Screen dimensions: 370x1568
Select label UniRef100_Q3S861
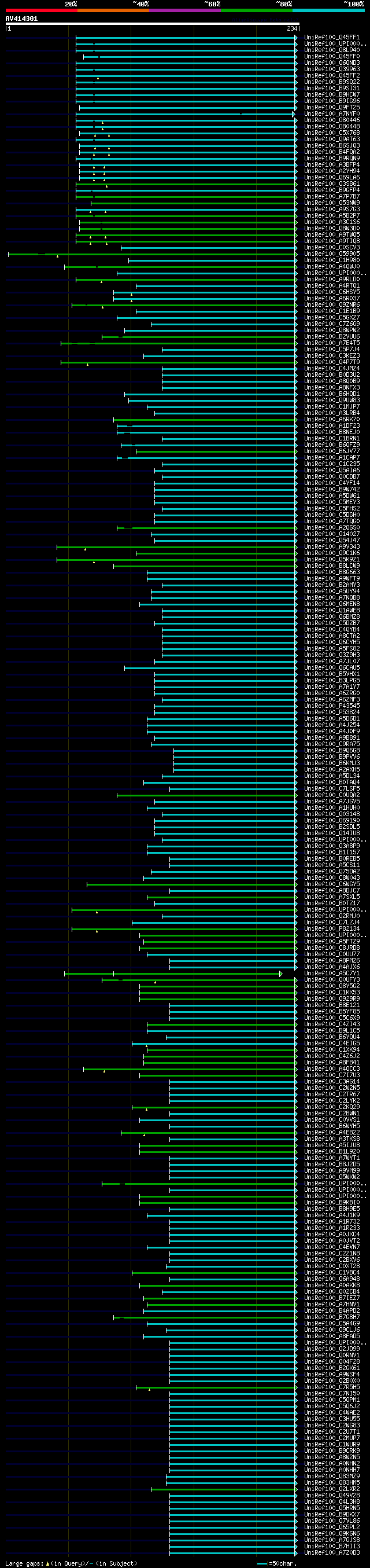(332, 184)
